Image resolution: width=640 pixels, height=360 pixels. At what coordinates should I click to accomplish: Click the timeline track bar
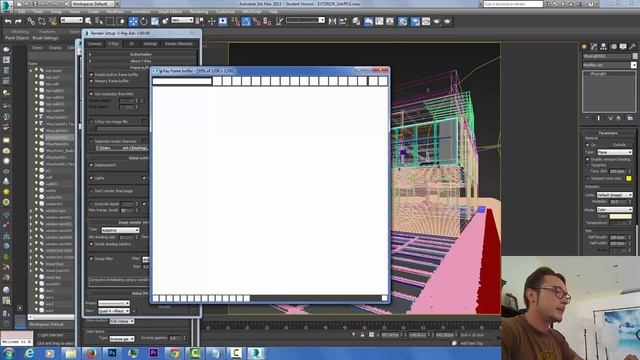pos(351,327)
